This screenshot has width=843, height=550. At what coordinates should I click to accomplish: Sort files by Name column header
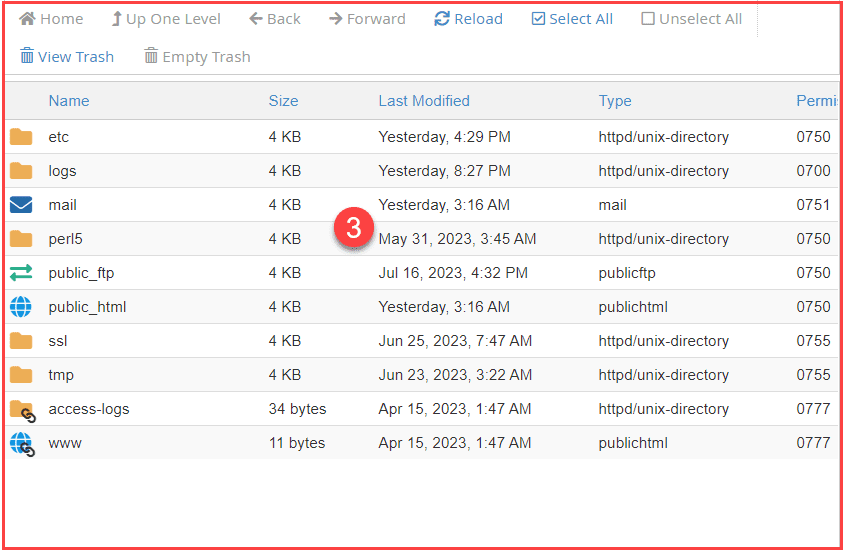click(x=69, y=101)
